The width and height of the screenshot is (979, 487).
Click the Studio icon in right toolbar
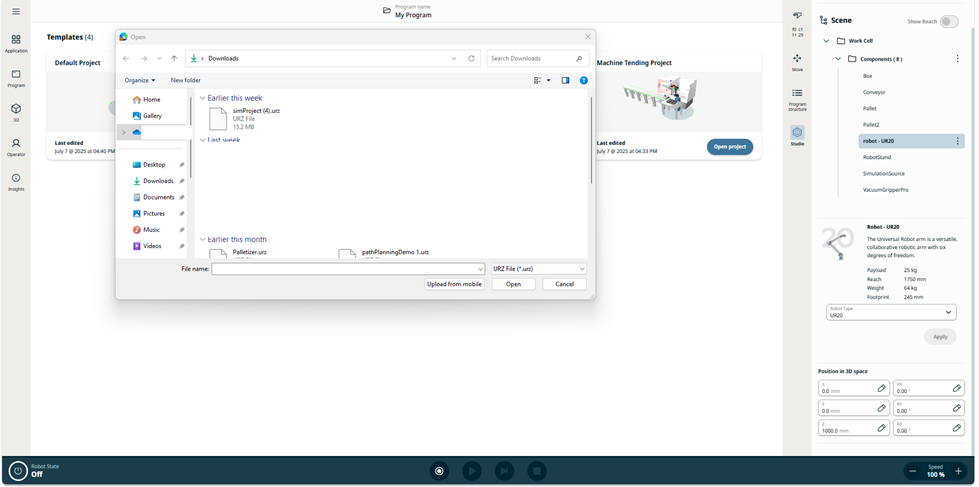tap(797, 135)
